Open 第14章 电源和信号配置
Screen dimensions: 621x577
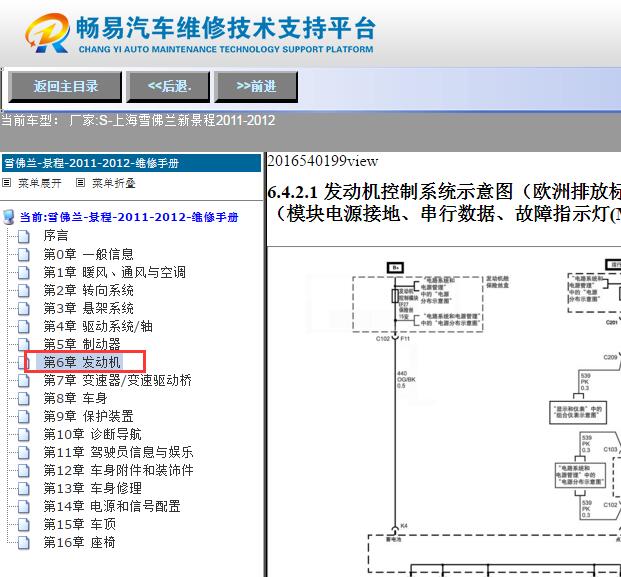112,506
